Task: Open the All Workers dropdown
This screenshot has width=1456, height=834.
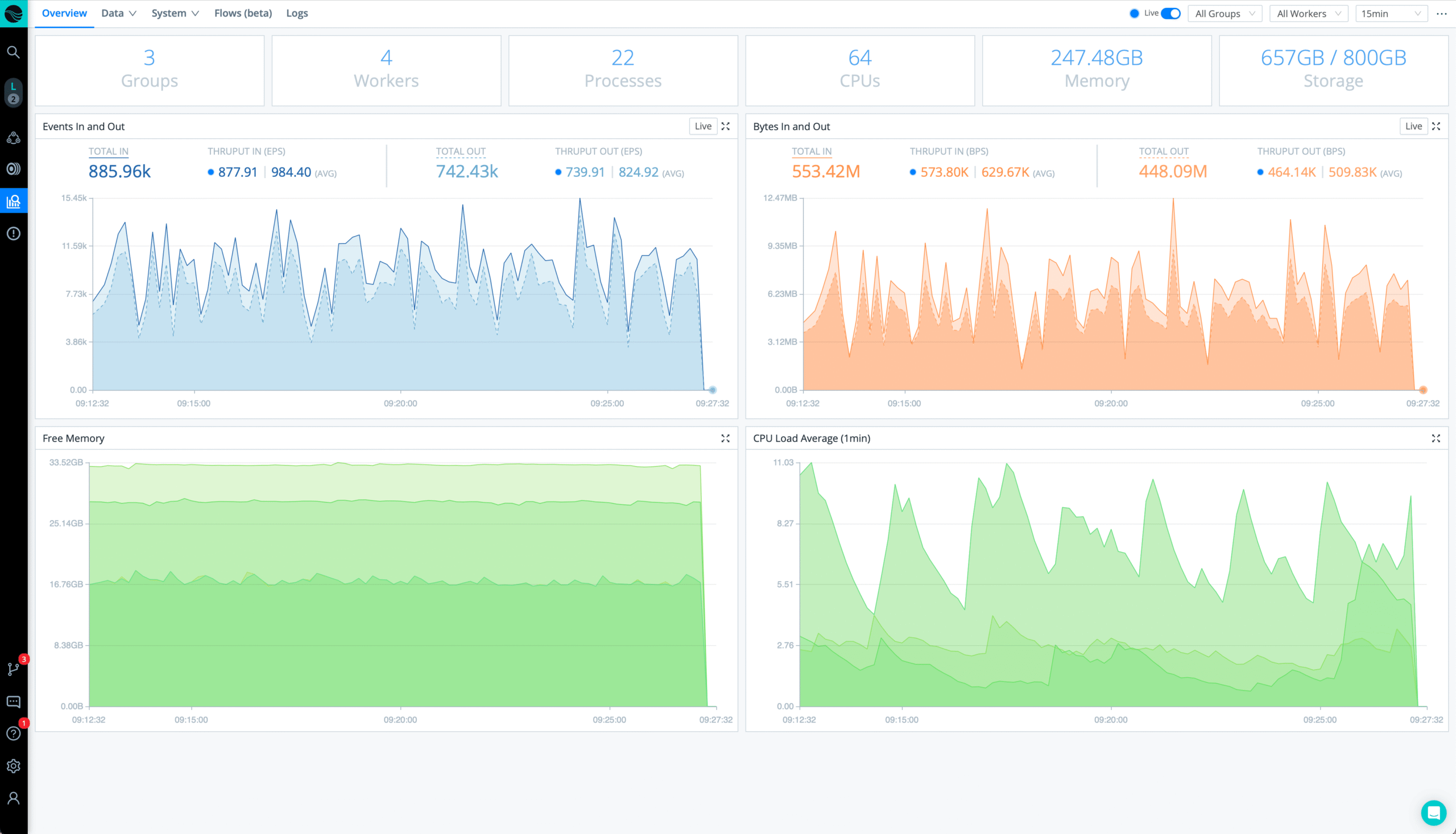Action: point(1308,13)
